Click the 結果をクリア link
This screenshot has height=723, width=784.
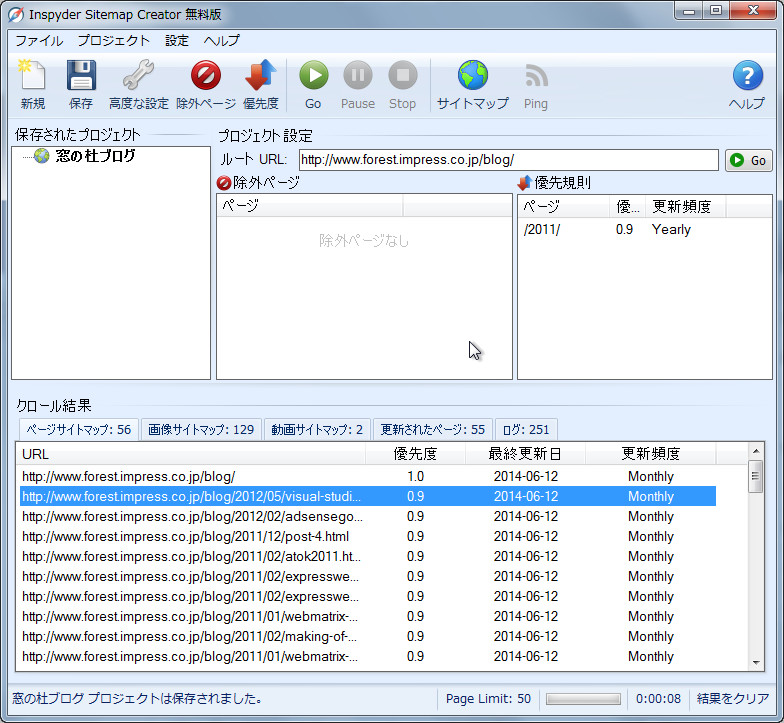click(732, 698)
